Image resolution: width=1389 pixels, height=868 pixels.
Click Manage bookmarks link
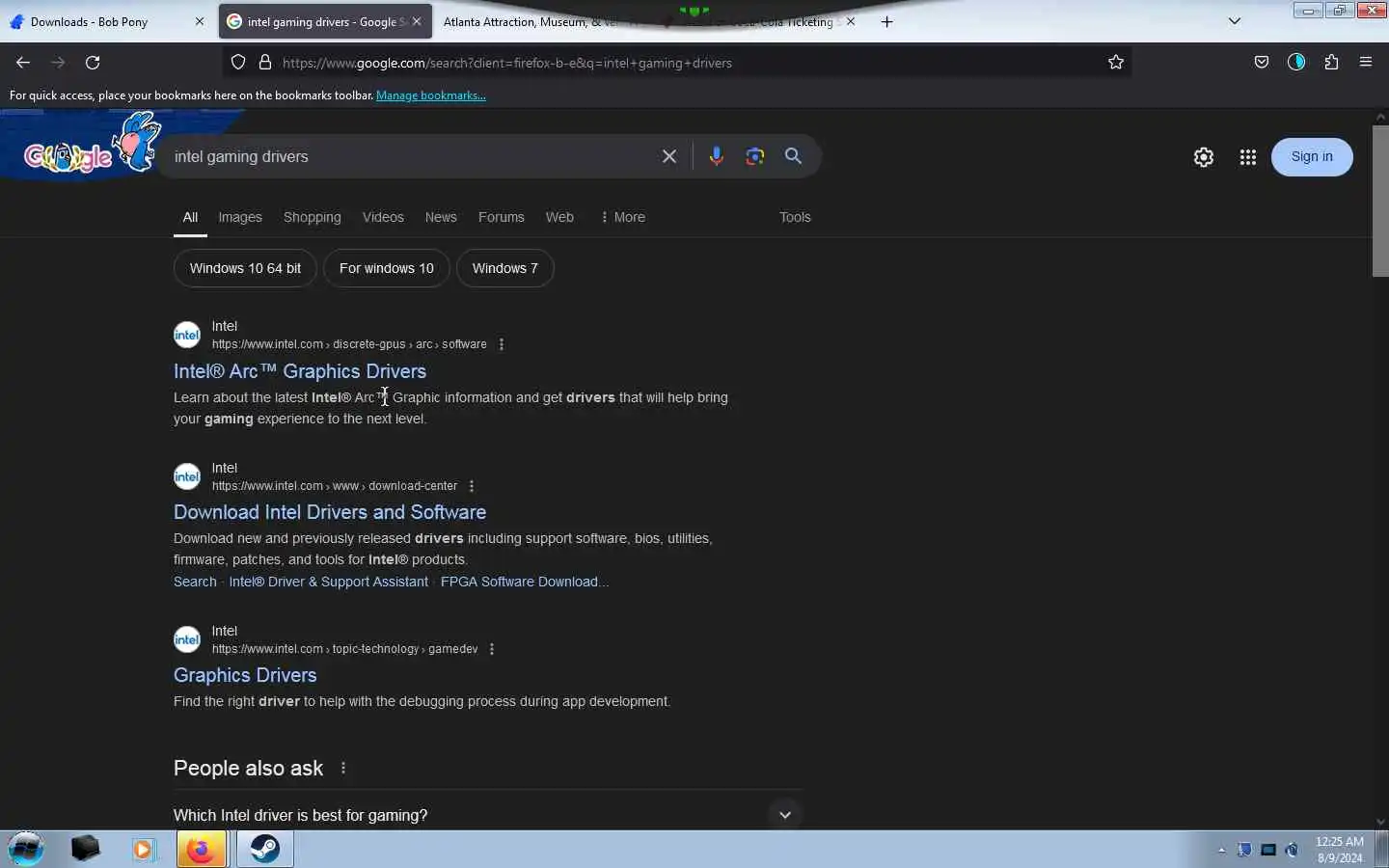point(431,95)
